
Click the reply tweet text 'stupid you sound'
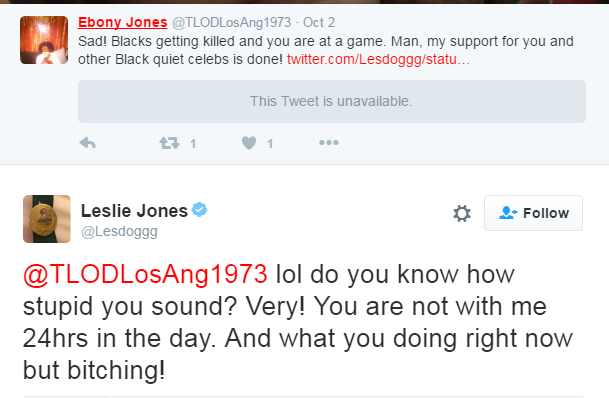coord(129,307)
